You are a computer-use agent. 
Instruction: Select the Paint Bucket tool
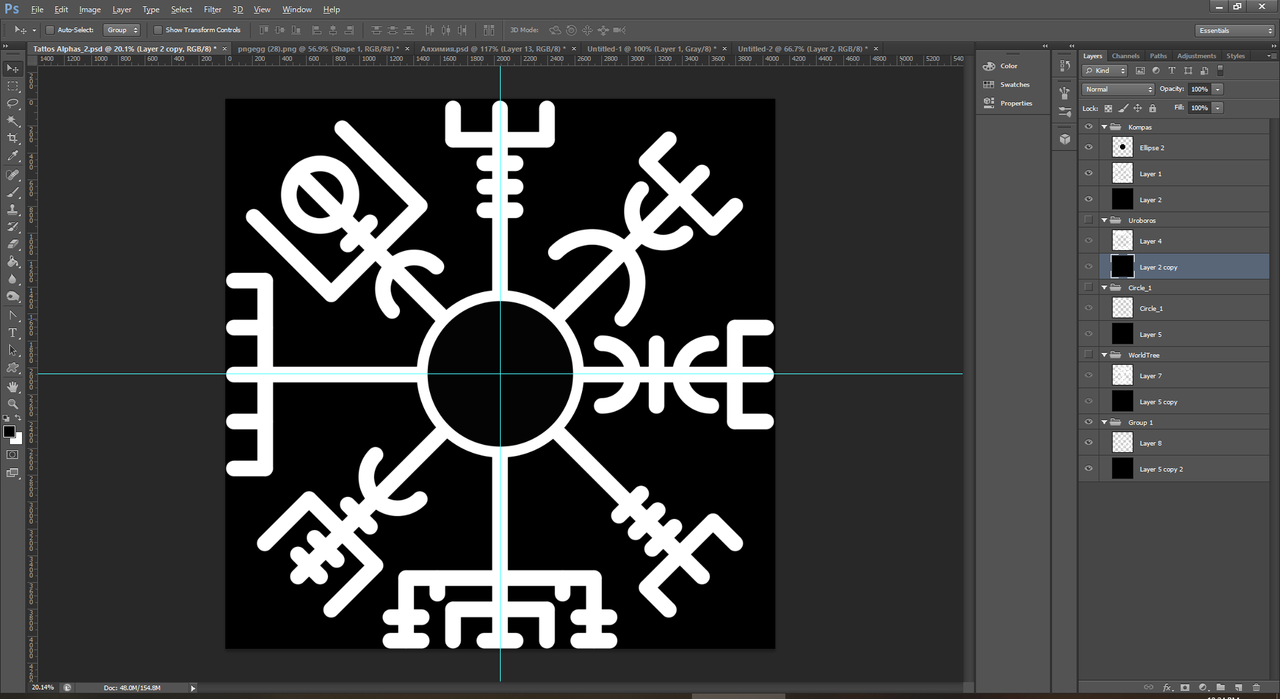[x=13, y=262]
